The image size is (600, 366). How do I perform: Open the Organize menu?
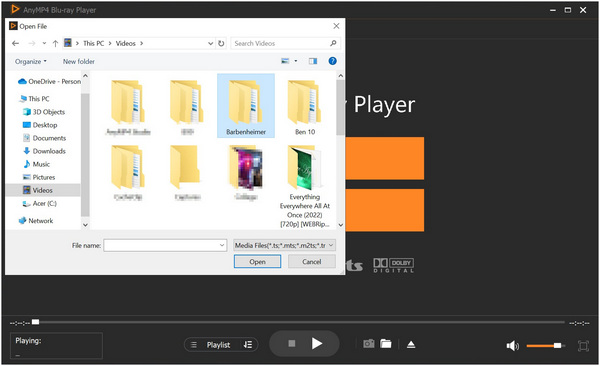coord(31,61)
